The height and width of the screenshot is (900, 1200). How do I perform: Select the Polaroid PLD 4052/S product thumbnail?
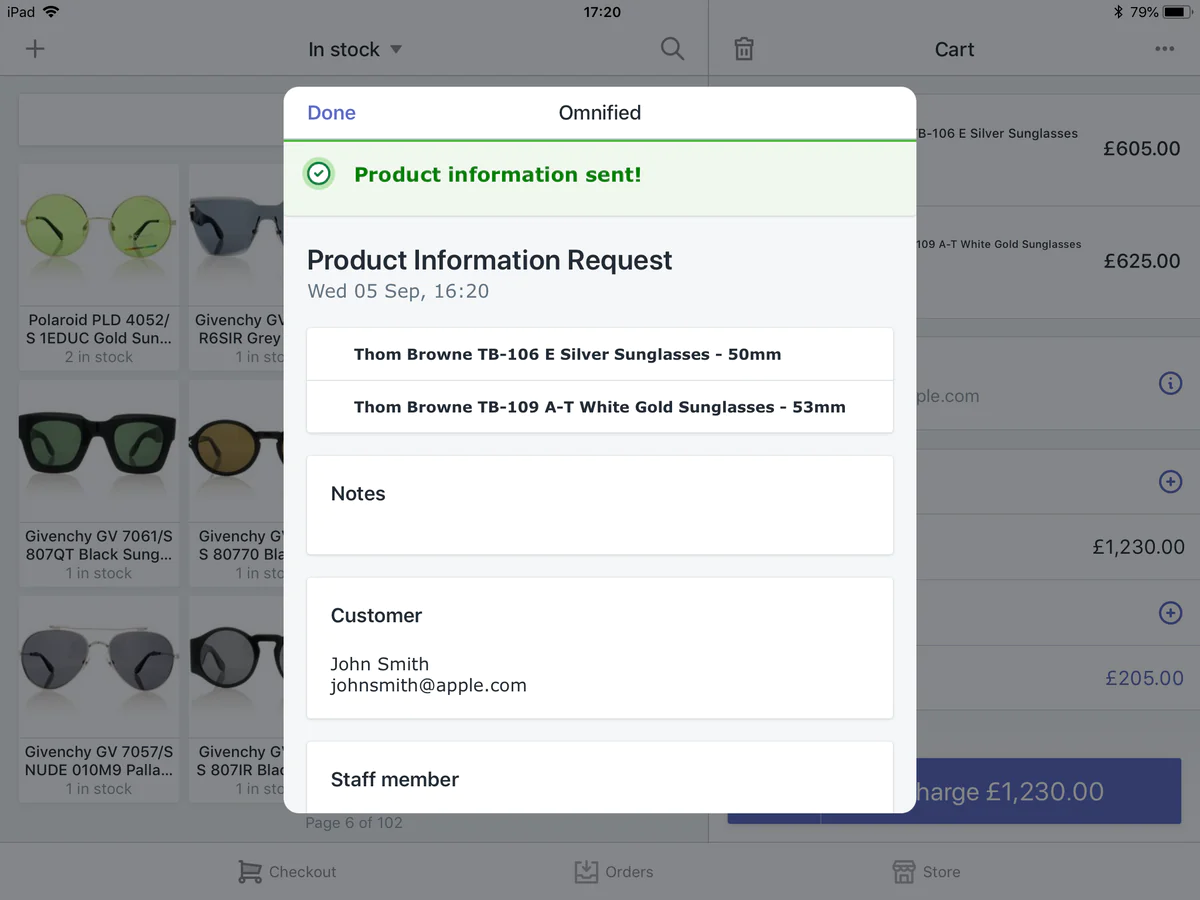tap(99, 235)
